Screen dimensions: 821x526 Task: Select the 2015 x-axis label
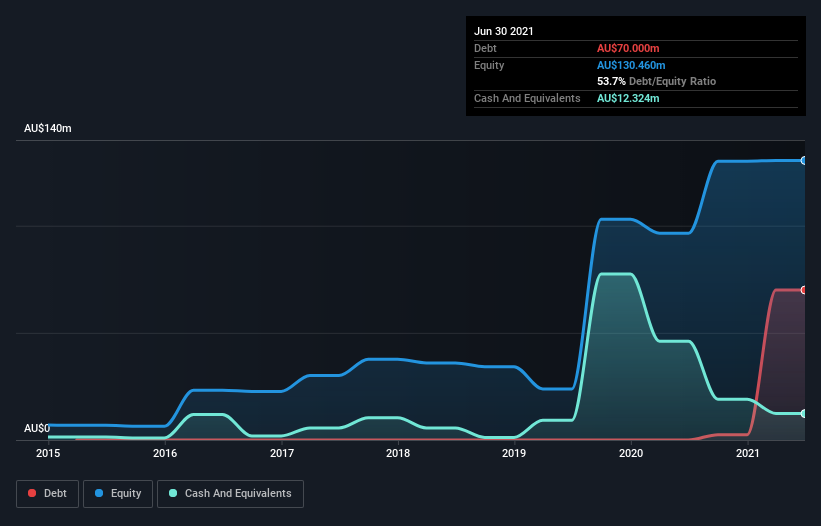tap(48, 453)
